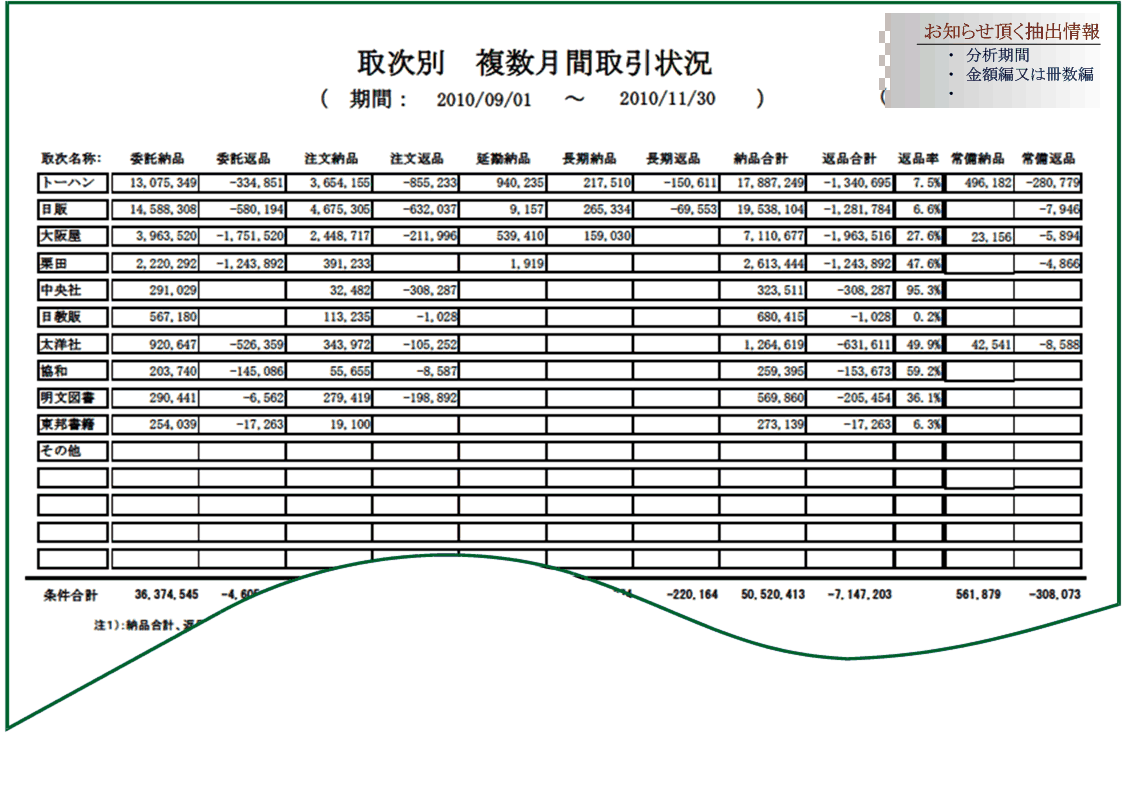Select the 東邦書籍 row name cell
The image size is (1126, 791).
coord(73,424)
